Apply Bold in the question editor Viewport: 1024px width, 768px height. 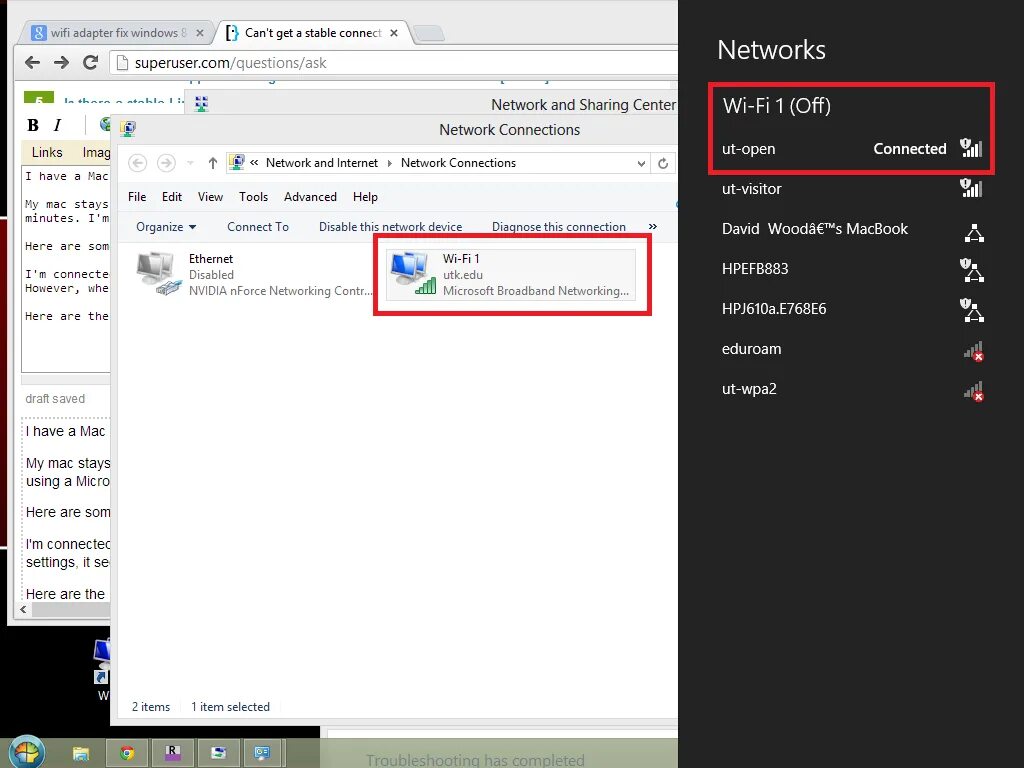pyautogui.click(x=33, y=125)
